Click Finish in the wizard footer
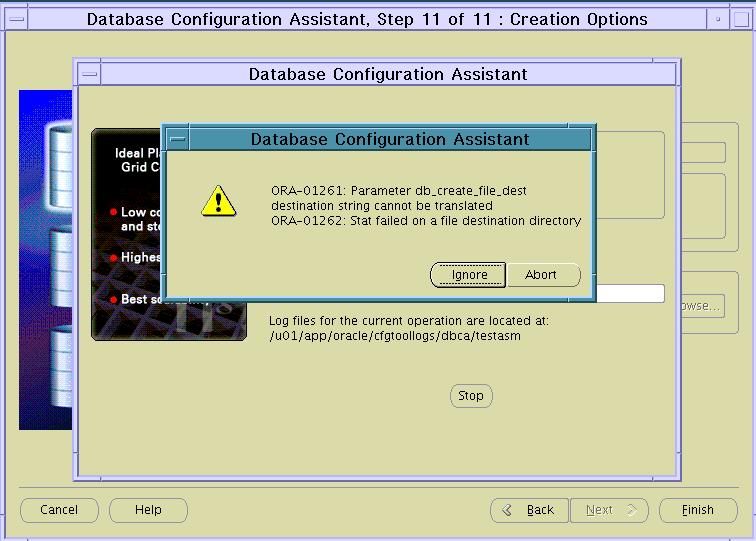Screen dimensions: 756x541 698,510
